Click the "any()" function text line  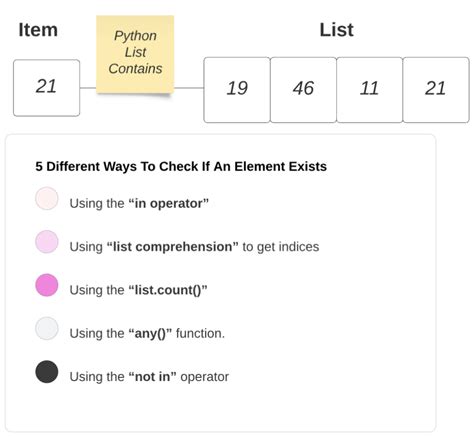coord(147,333)
